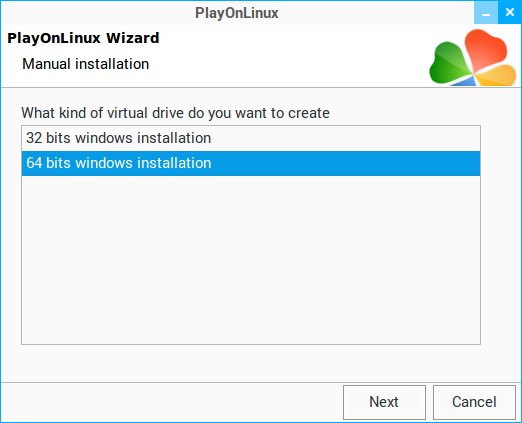Viewport: 522px width, 423px height.
Task: Click empty space inside the drive list
Action: point(251,260)
